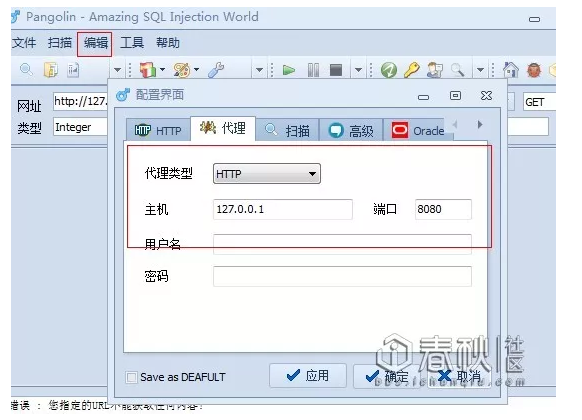
Task: Open toolbar overflow arrow after report icon
Action: [x=117, y=70]
